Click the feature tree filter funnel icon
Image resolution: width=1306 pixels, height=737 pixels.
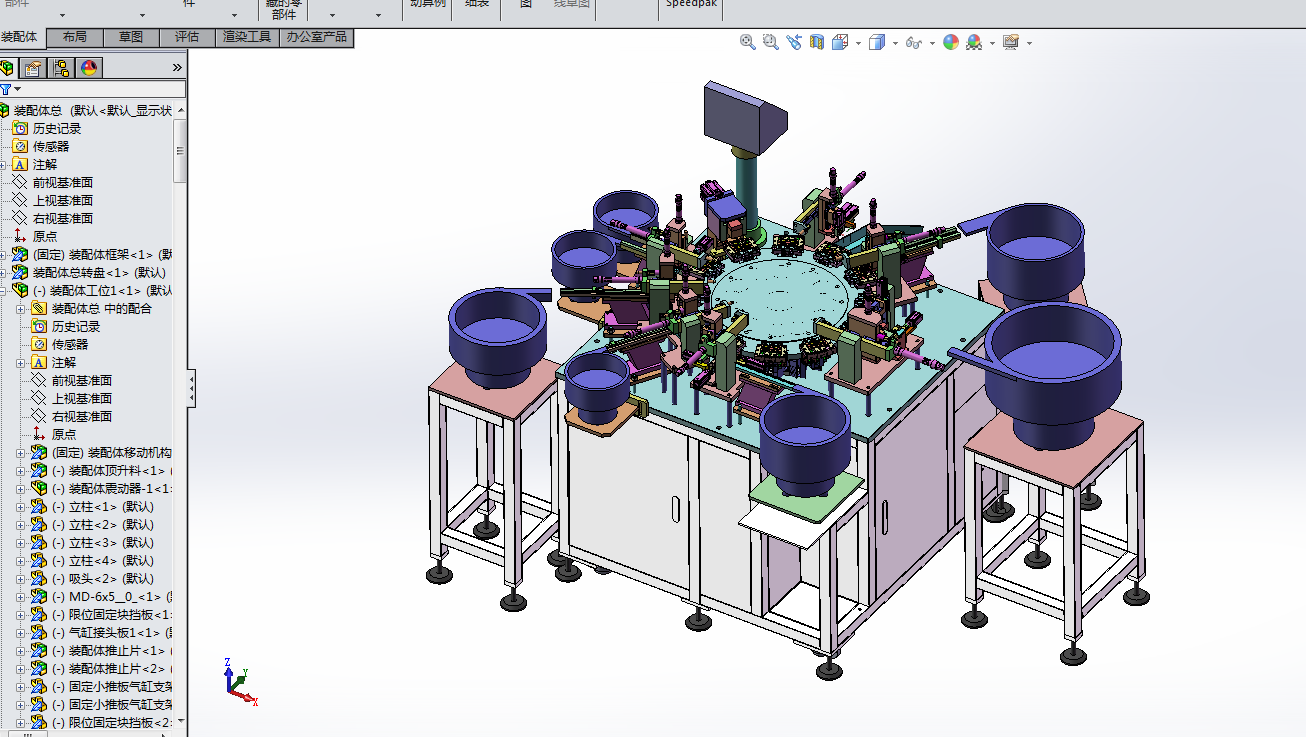6,89
